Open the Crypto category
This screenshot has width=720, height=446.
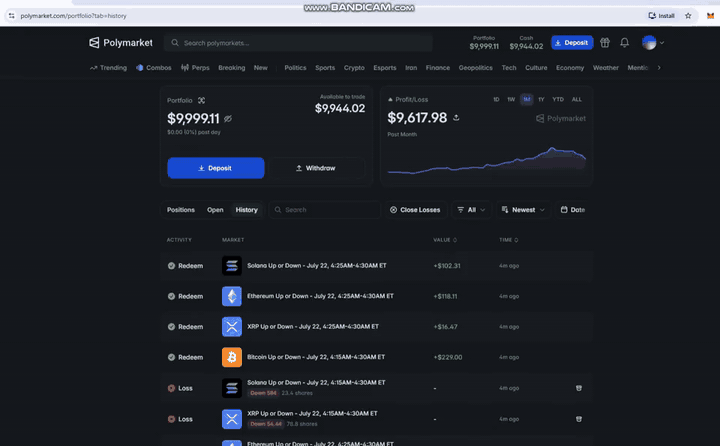(x=354, y=68)
